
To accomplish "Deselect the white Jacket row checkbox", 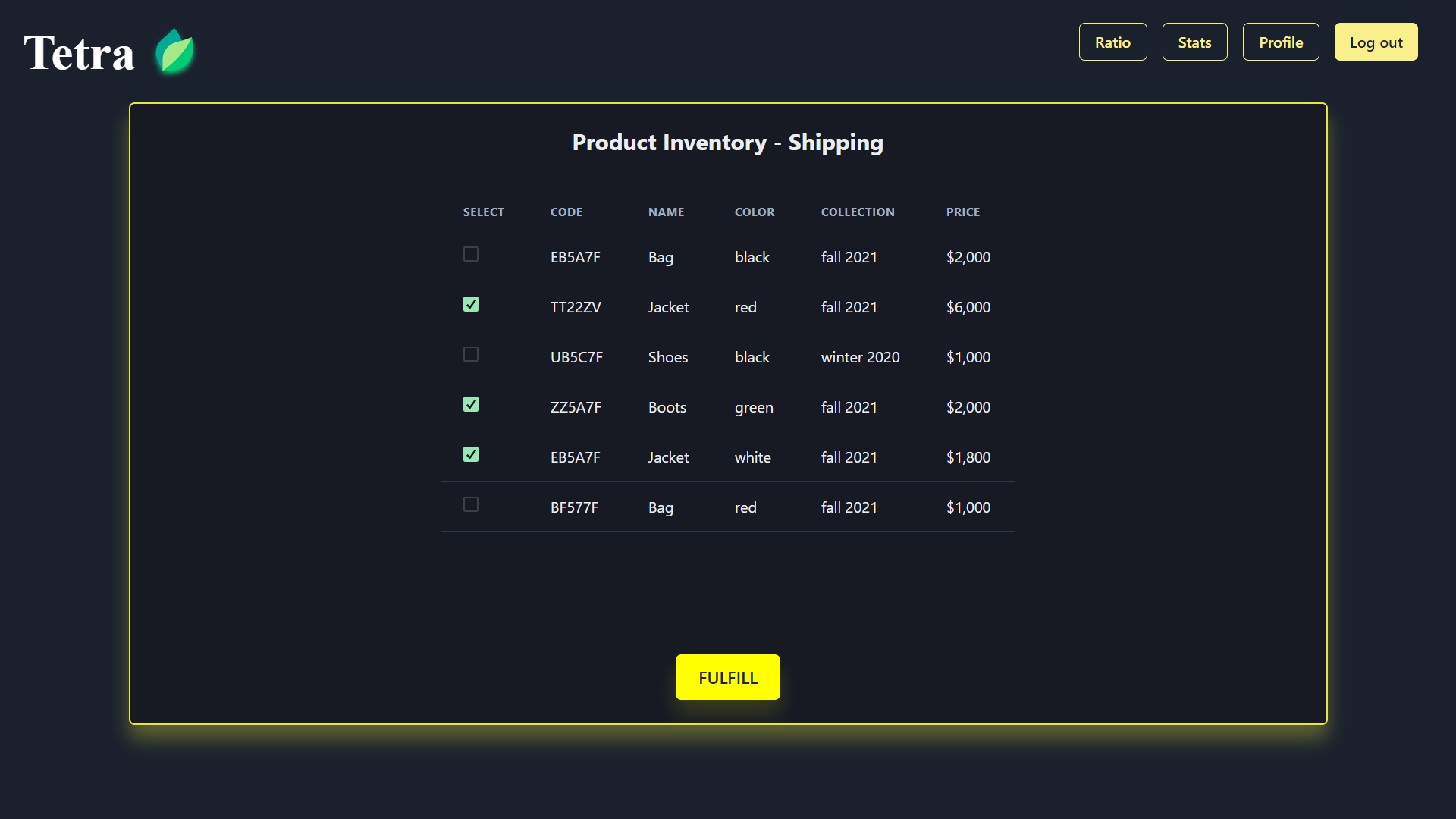I will coord(471,455).
